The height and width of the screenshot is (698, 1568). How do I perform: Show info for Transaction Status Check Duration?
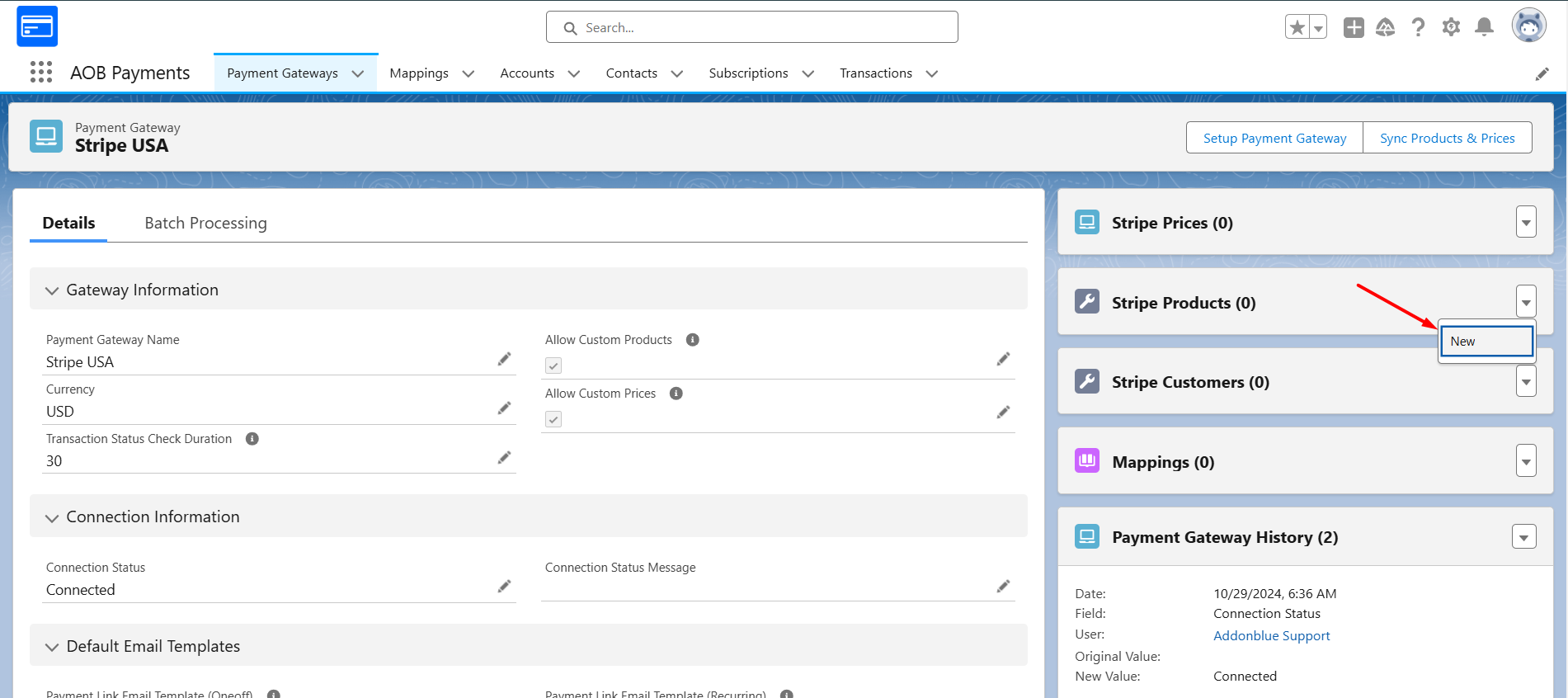tap(252, 439)
